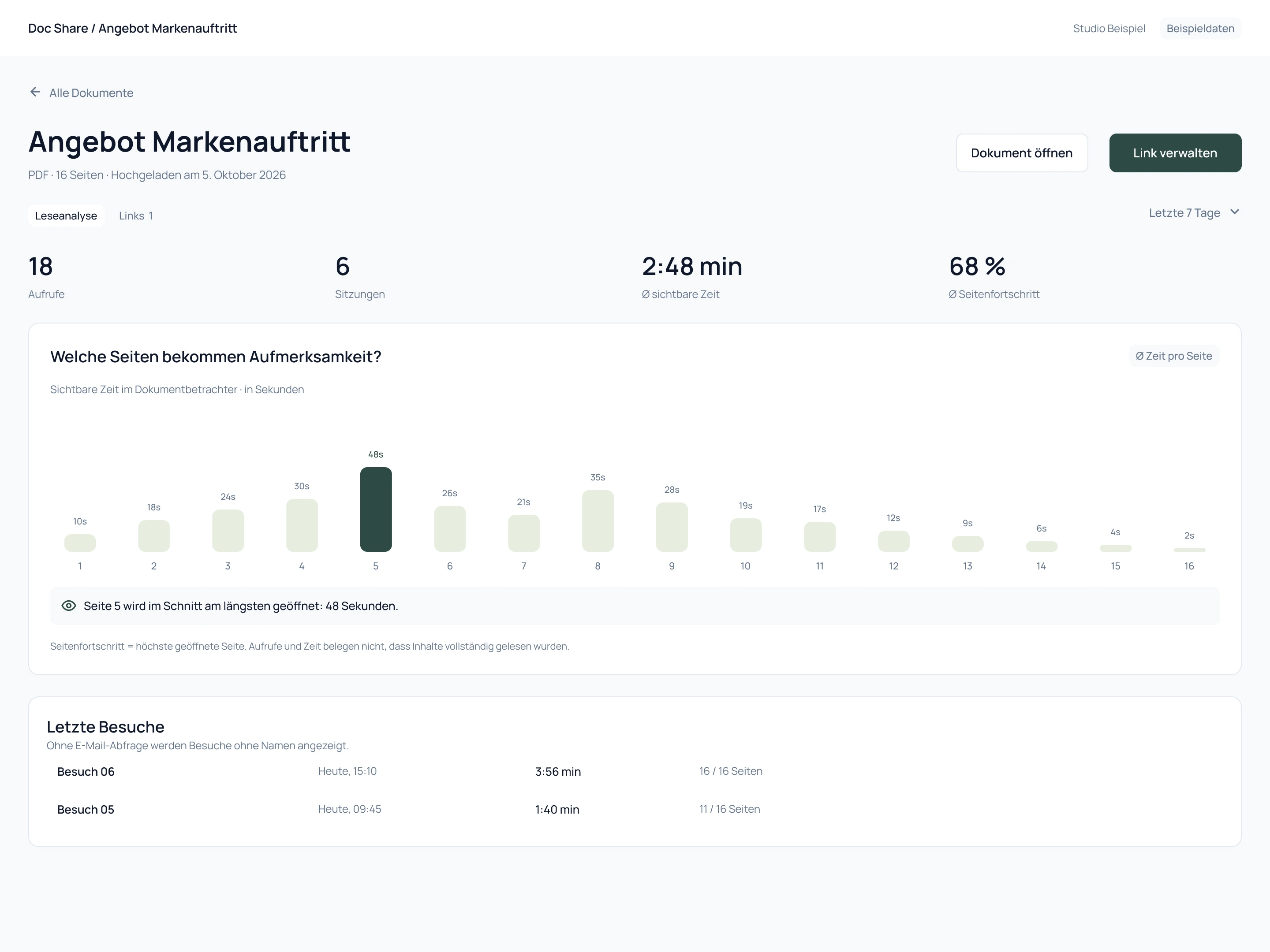Image resolution: width=1270 pixels, height=952 pixels.
Task: Click the 28s bar for page 9
Action: 672,528
